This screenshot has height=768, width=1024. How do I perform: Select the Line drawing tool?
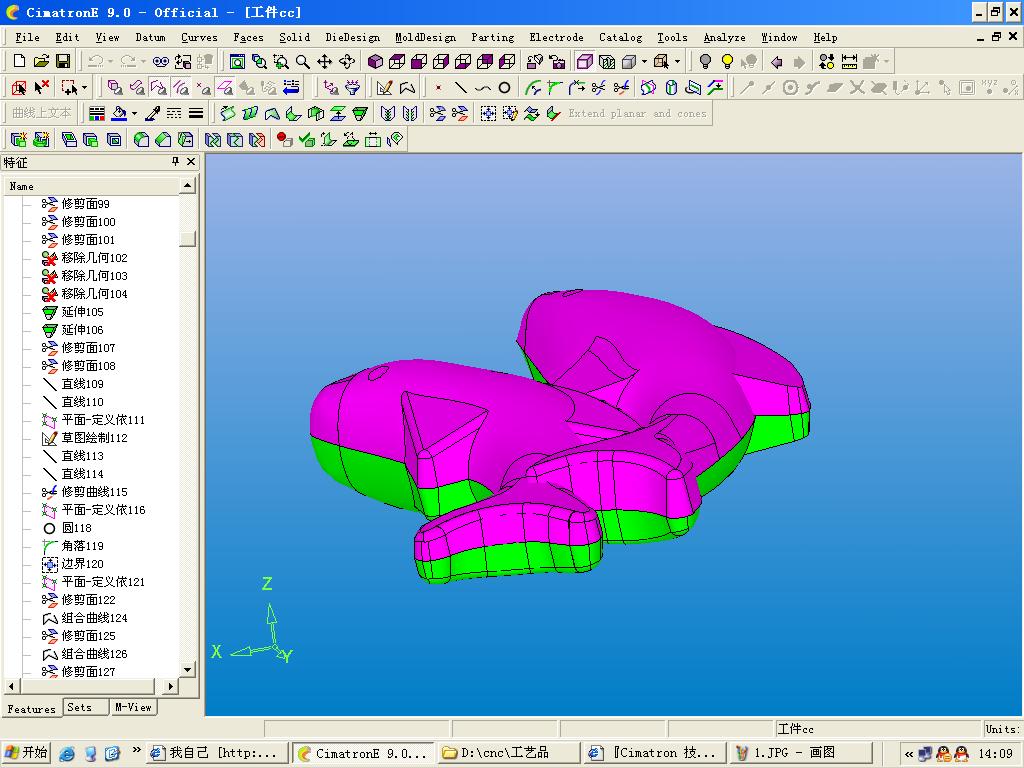coord(460,87)
